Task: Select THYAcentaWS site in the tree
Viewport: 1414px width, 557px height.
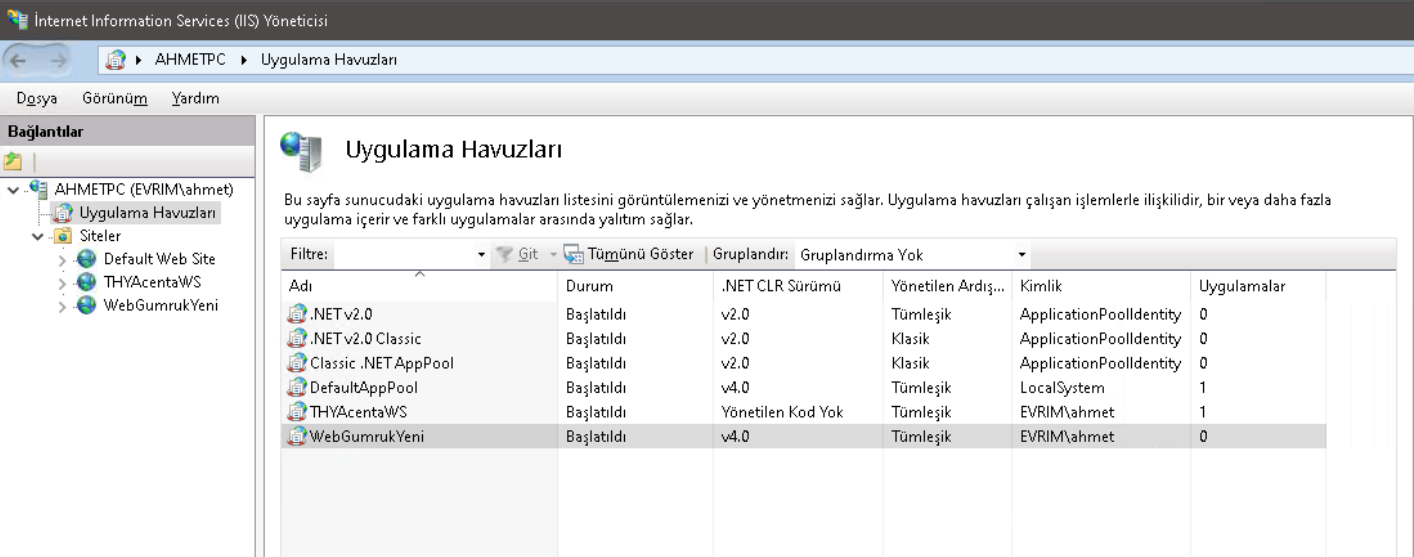Action: (152, 282)
